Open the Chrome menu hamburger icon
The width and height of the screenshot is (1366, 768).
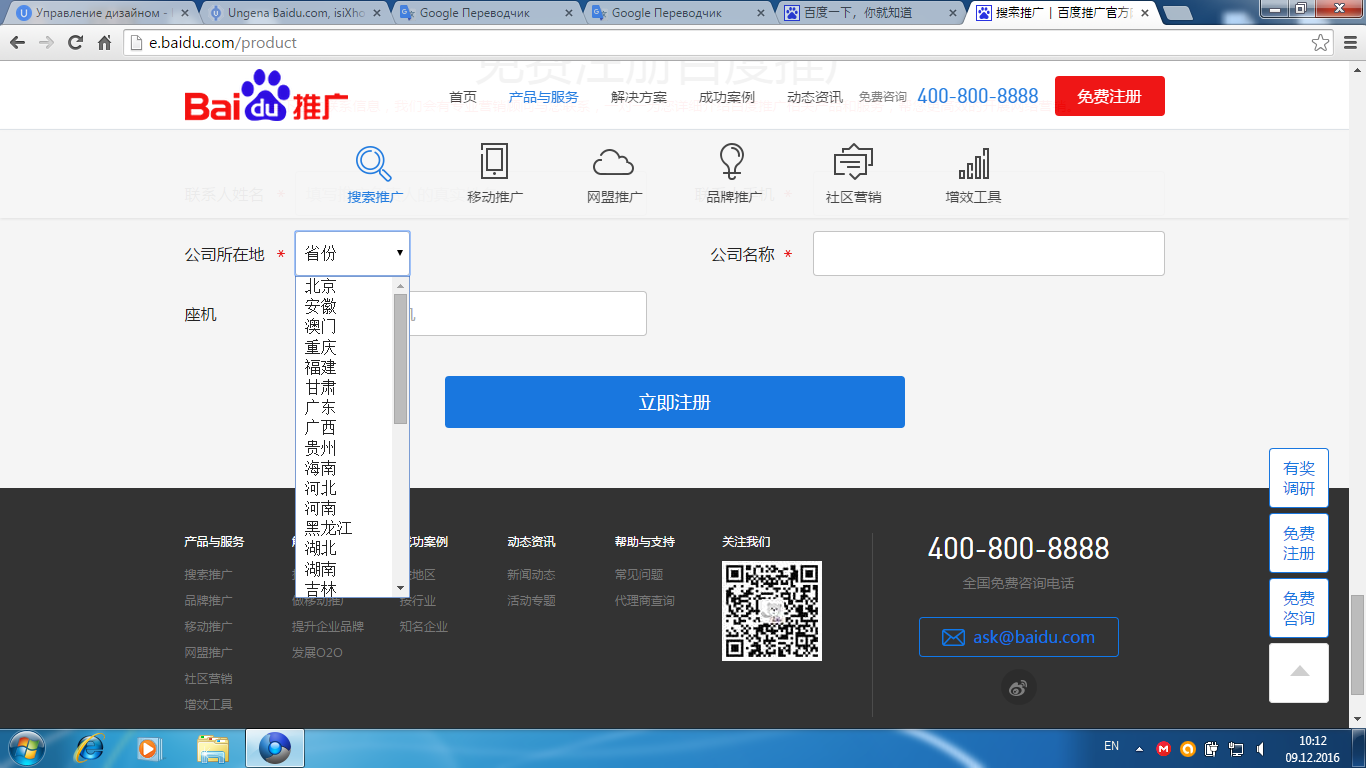pyautogui.click(x=1349, y=43)
